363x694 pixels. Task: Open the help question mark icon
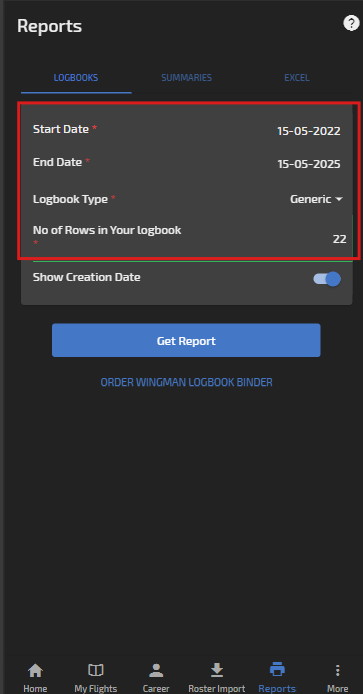point(351,23)
